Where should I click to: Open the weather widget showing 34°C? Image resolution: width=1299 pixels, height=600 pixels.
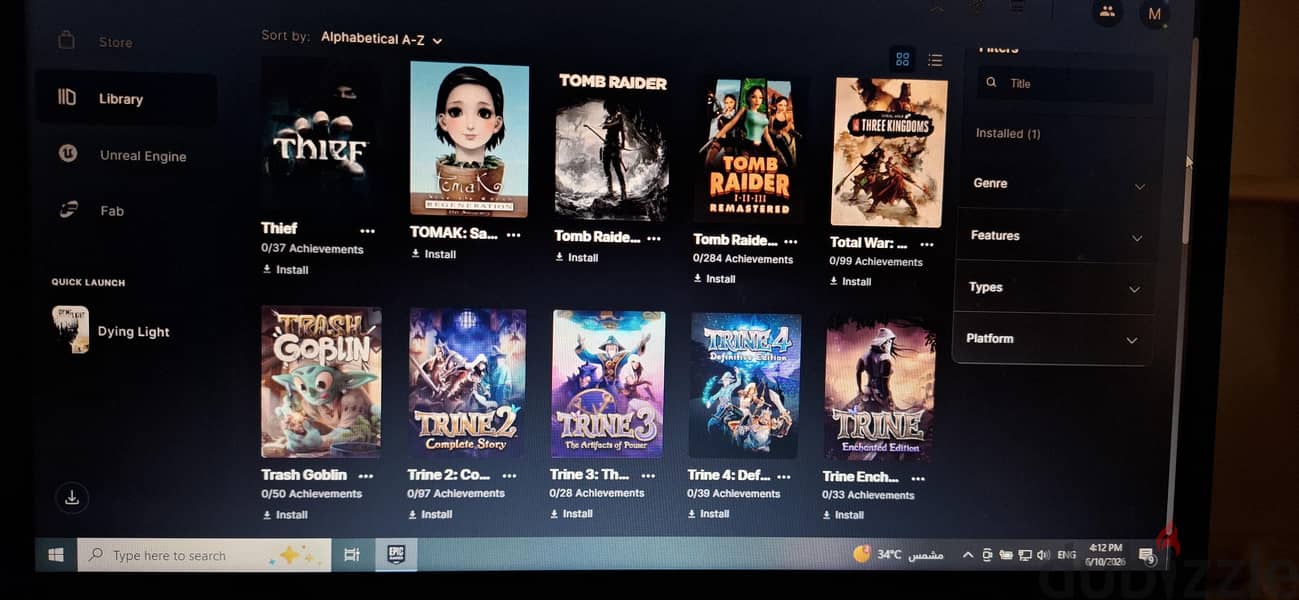897,554
